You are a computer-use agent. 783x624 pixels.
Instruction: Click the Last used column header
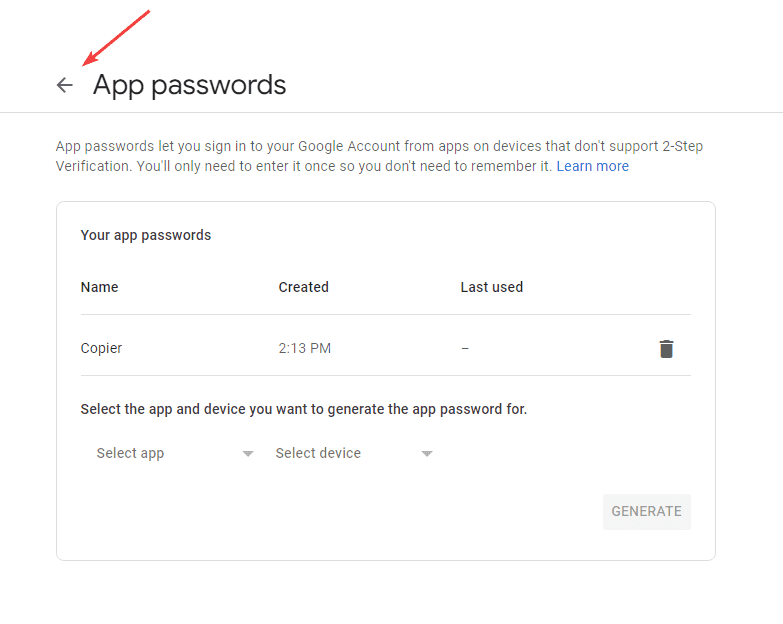[x=491, y=287]
